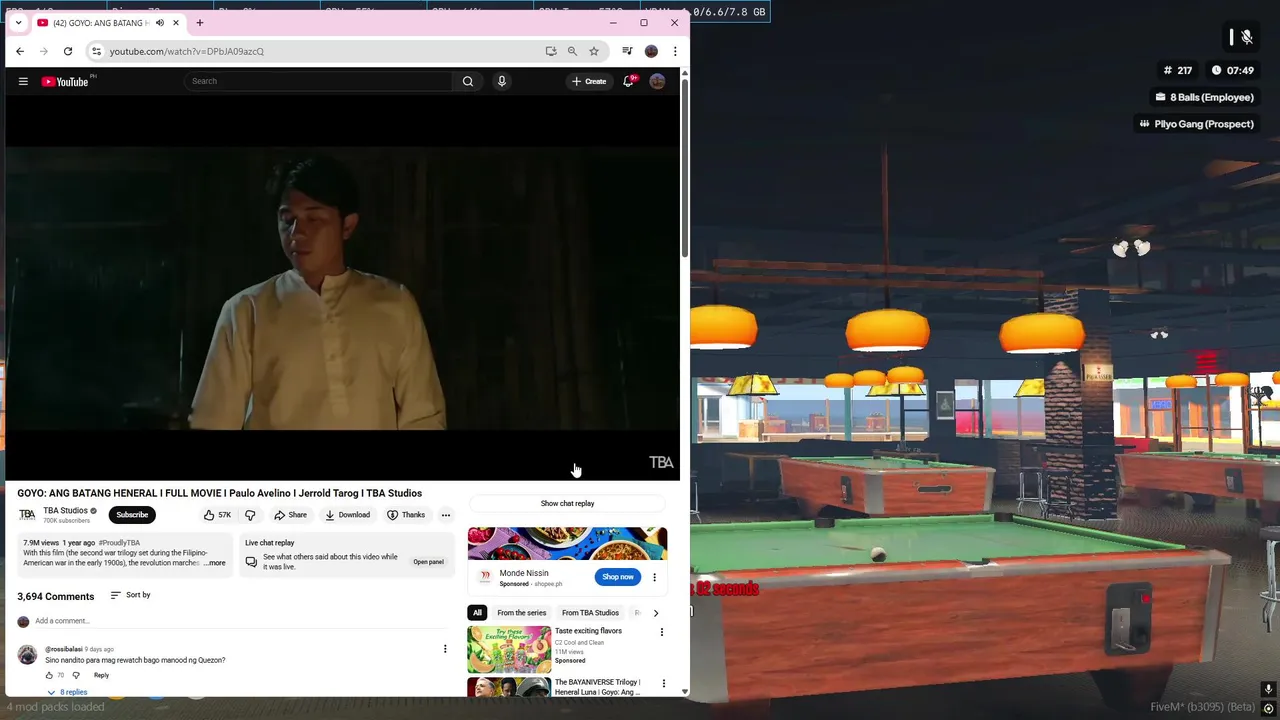This screenshot has width=1280, height=720.
Task: Select From the series chip
Action: (x=522, y=613)
